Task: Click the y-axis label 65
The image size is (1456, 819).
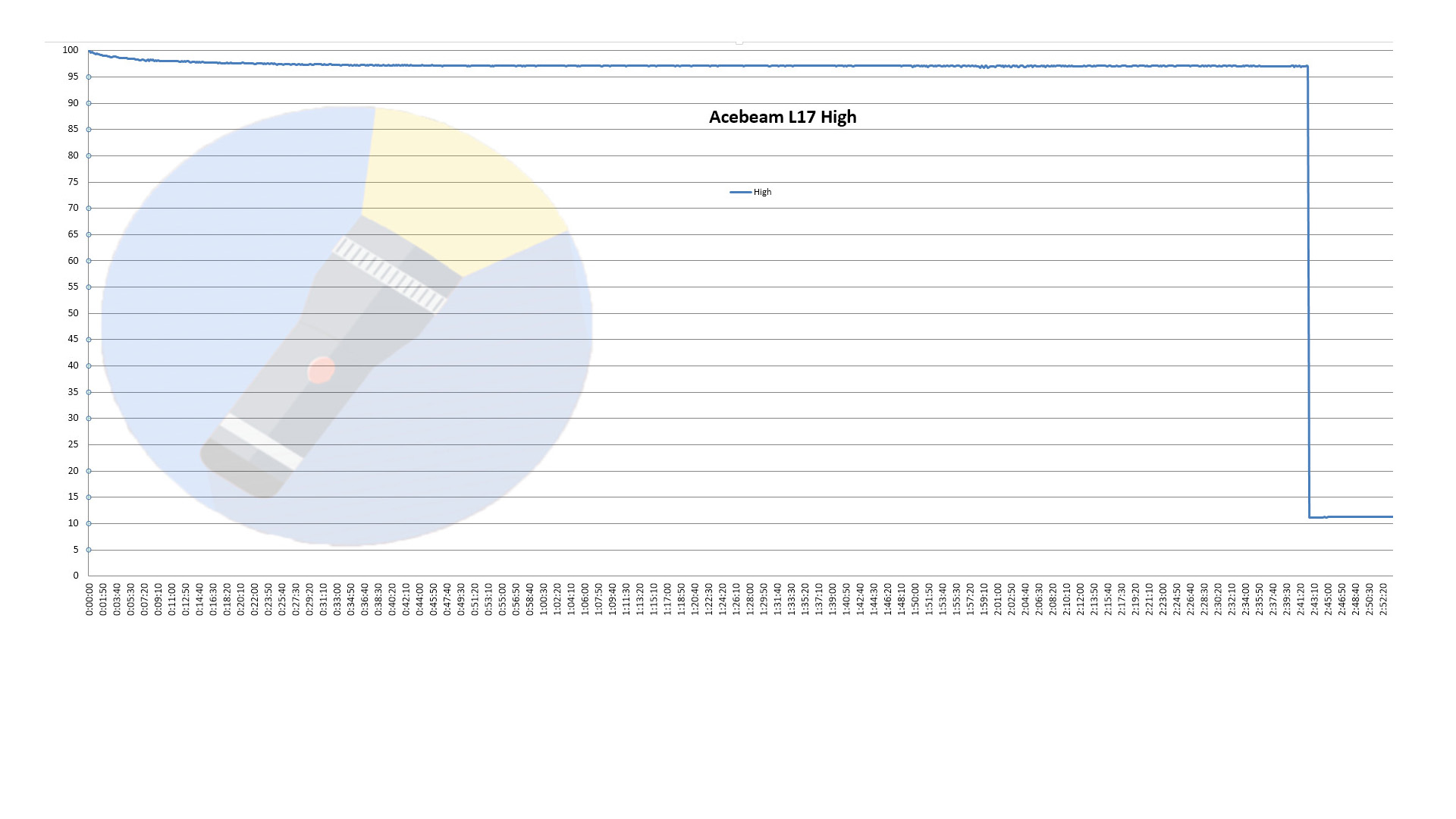Action: (x=73, y=234)
